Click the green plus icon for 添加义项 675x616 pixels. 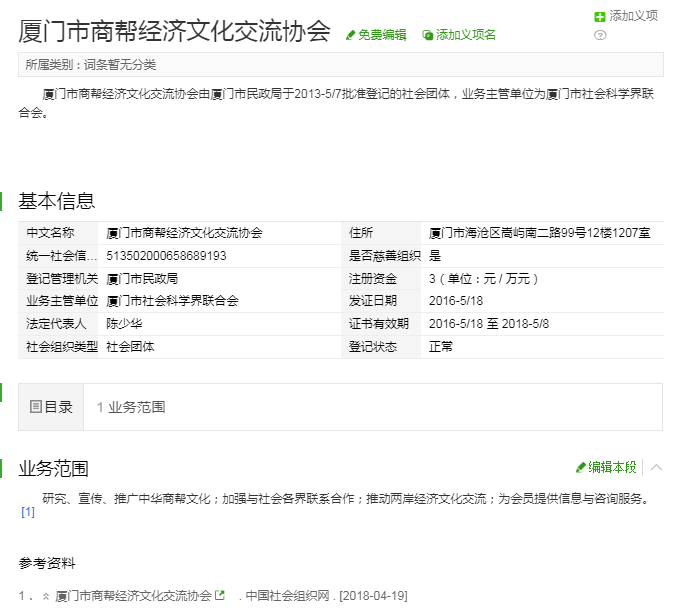(x=599, y=17)
